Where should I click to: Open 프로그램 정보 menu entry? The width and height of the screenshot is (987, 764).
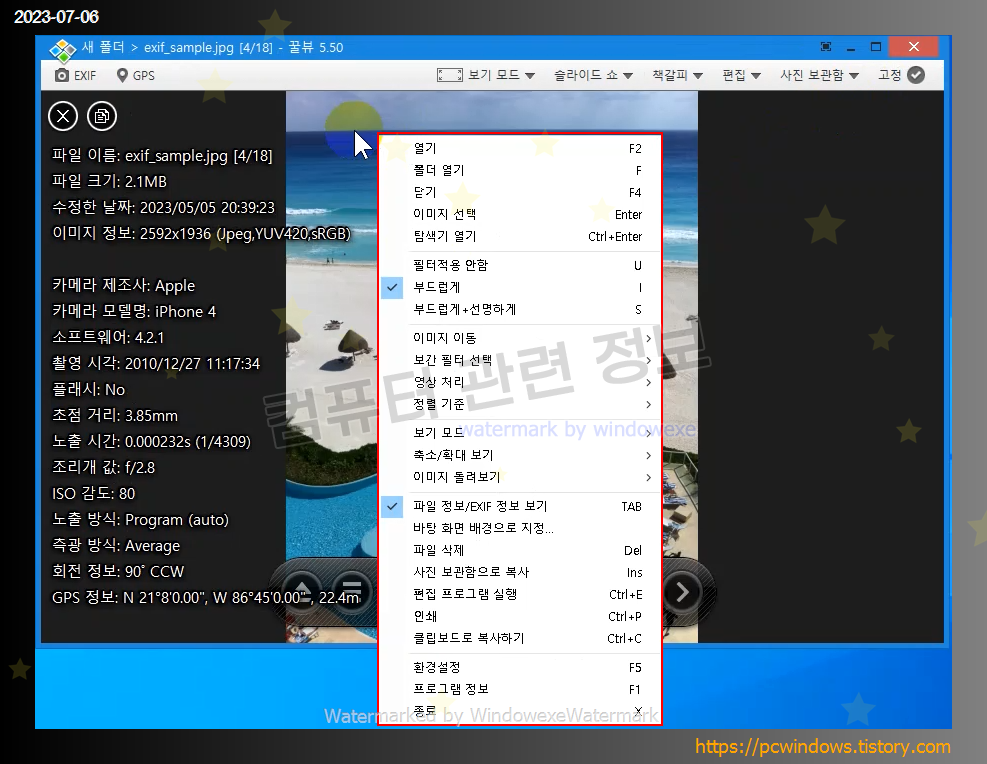pyautogui.click(x=520, y=690)
